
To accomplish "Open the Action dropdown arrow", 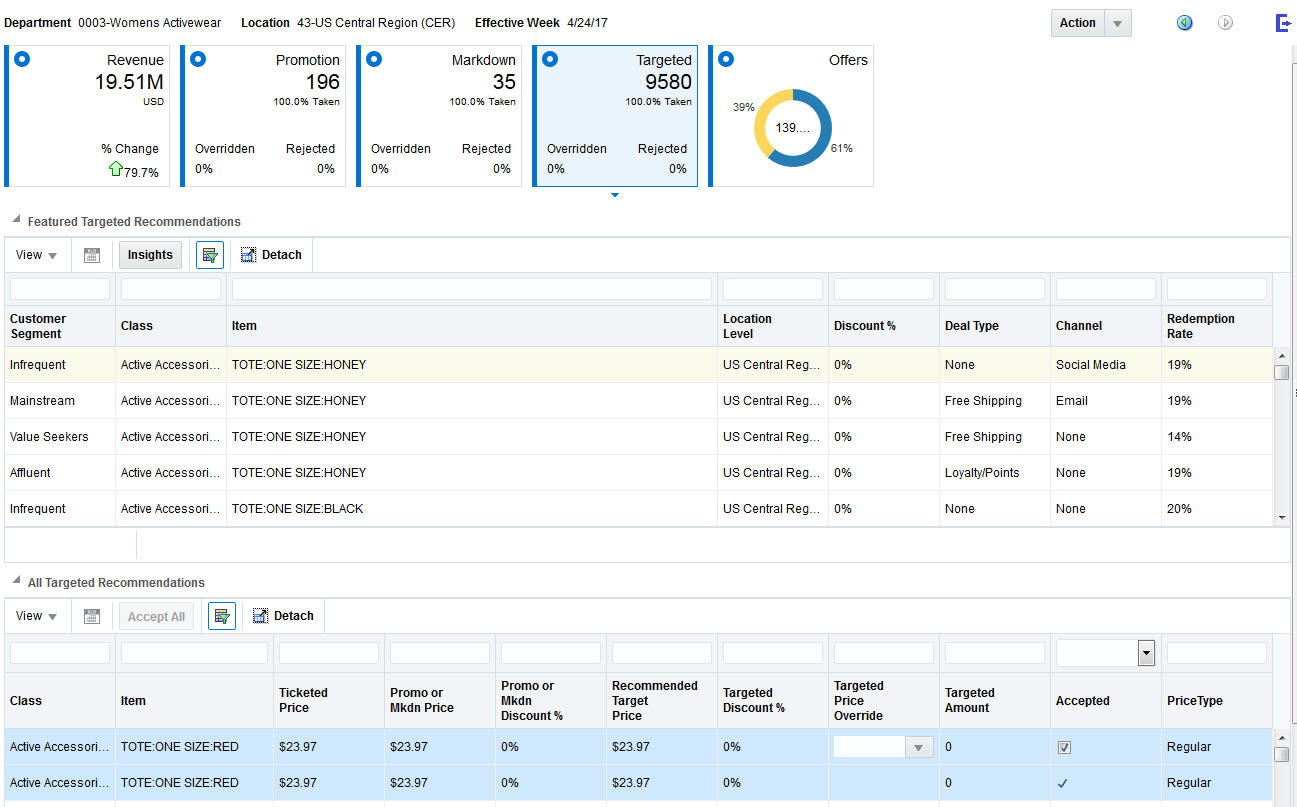I will [1118, 23].
